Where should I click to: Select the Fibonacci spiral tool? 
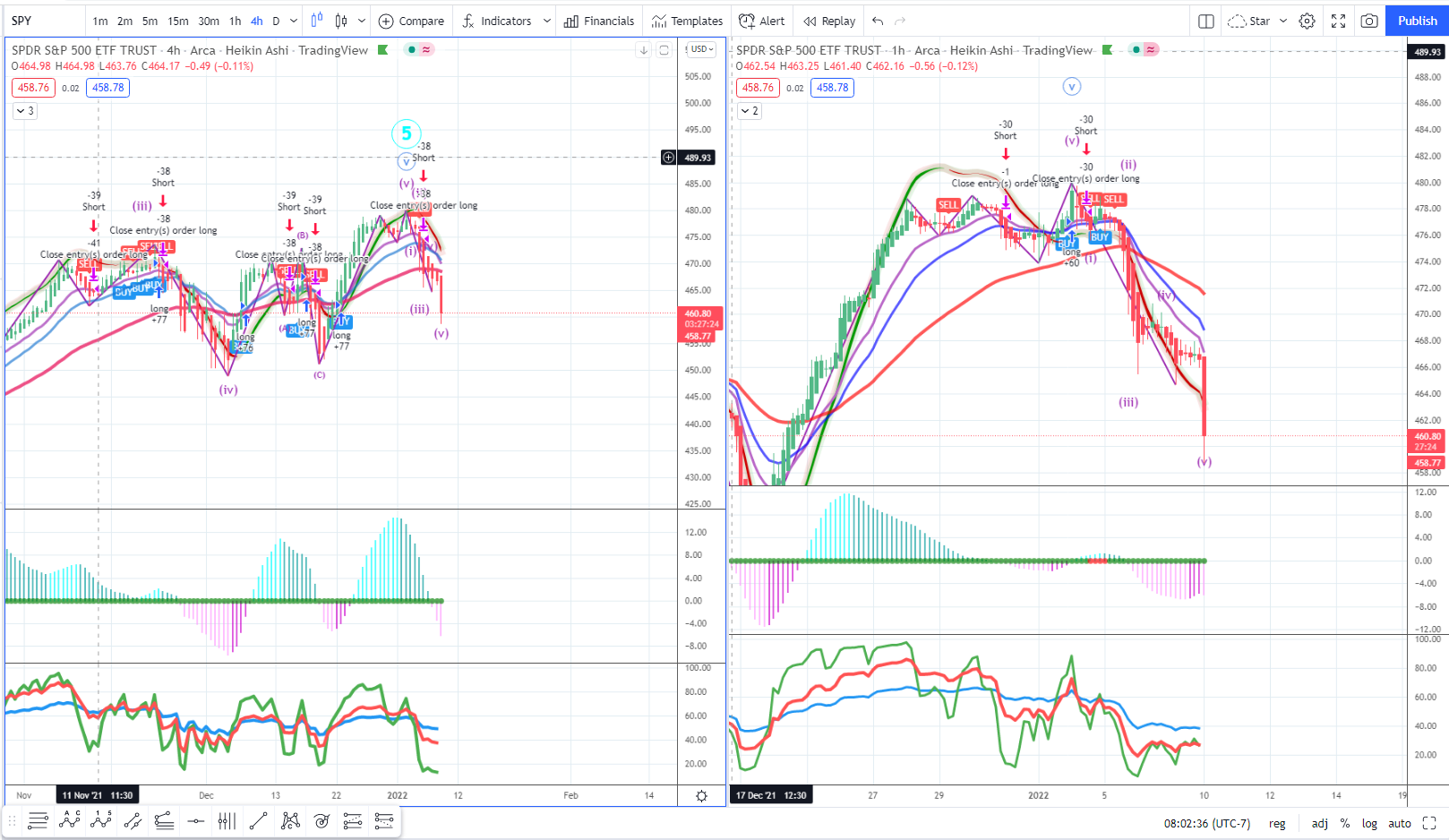pyautogui.click(x=322, y=820)
